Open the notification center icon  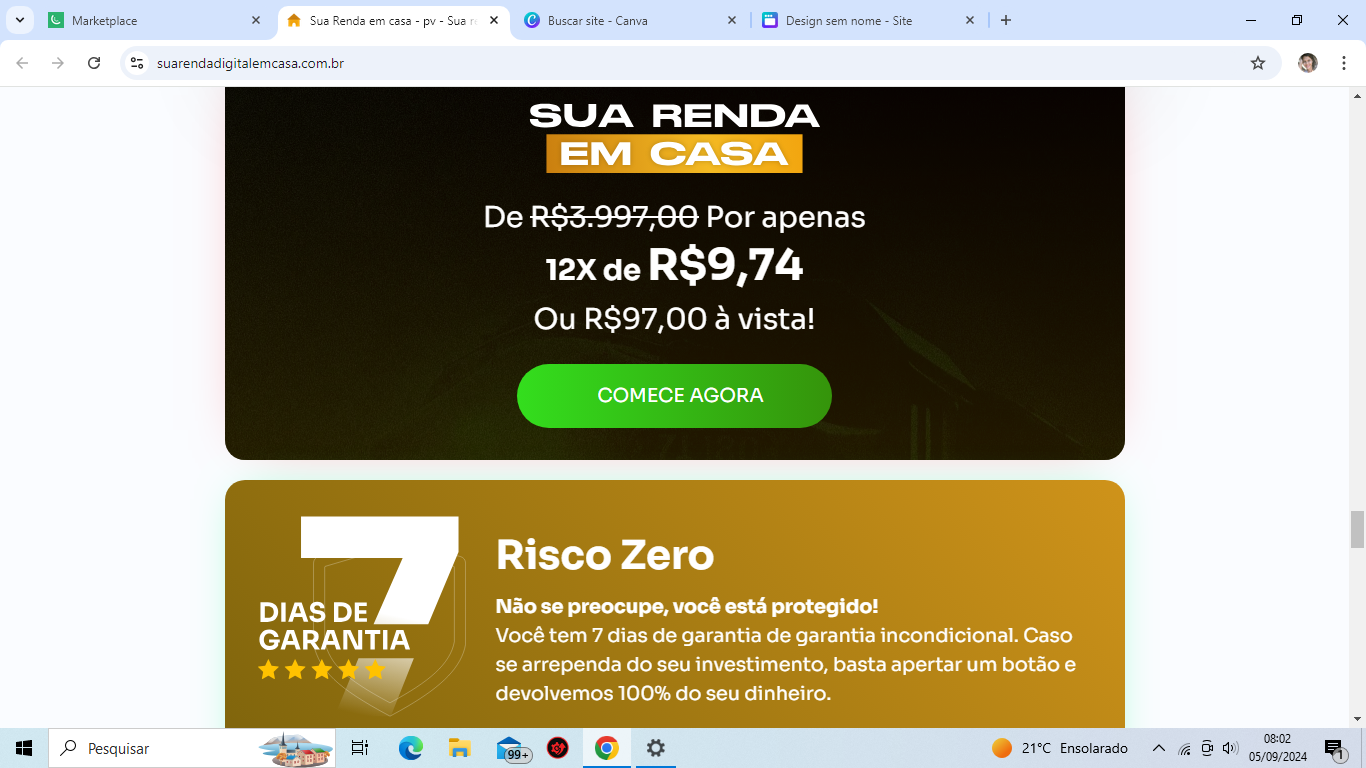pos(1335,748)
